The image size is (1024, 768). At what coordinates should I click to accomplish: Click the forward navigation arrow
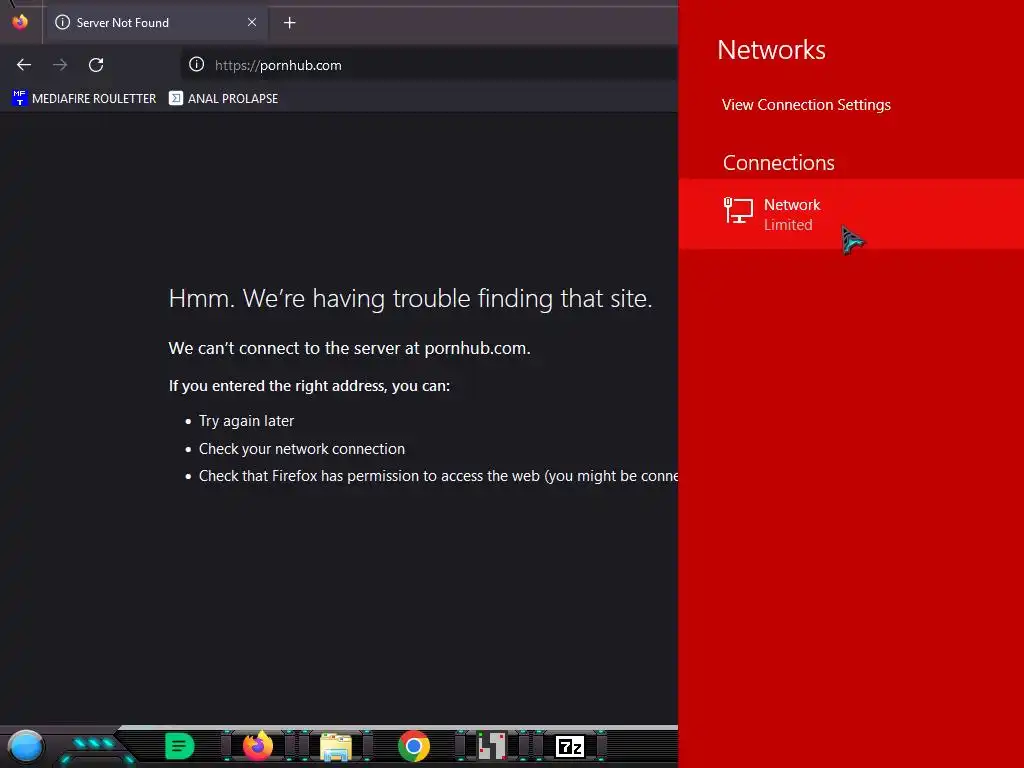click(60, 65)
